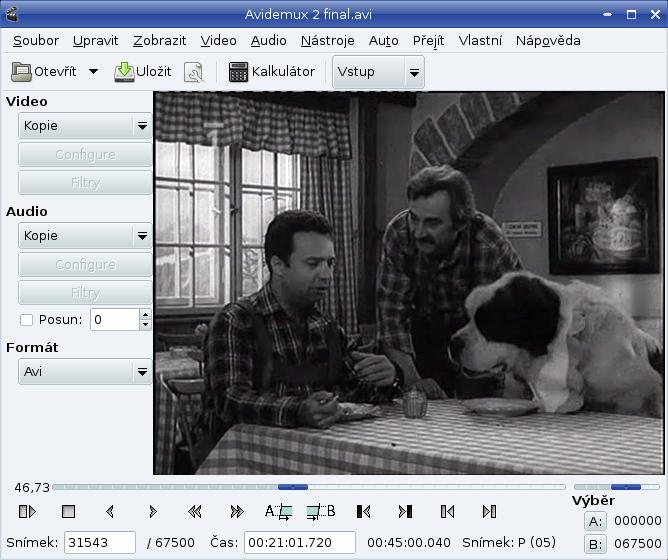This screenshot has height=560, width=668.
Task: Click the video preview frame
Action: click(409, 283)
